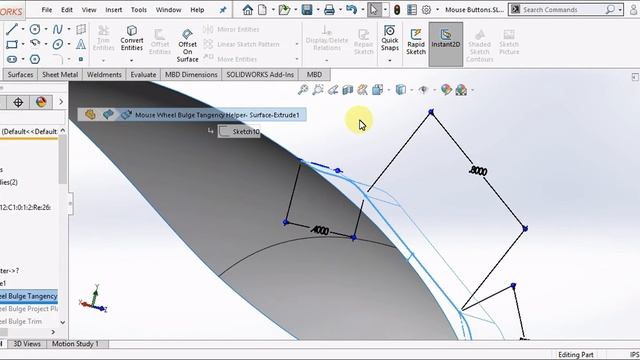Open the Tools menu

(x=139, y=10)
